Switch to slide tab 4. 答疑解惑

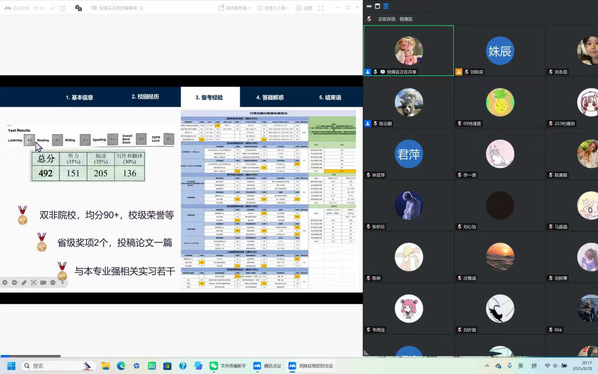[x=270, y=97]
